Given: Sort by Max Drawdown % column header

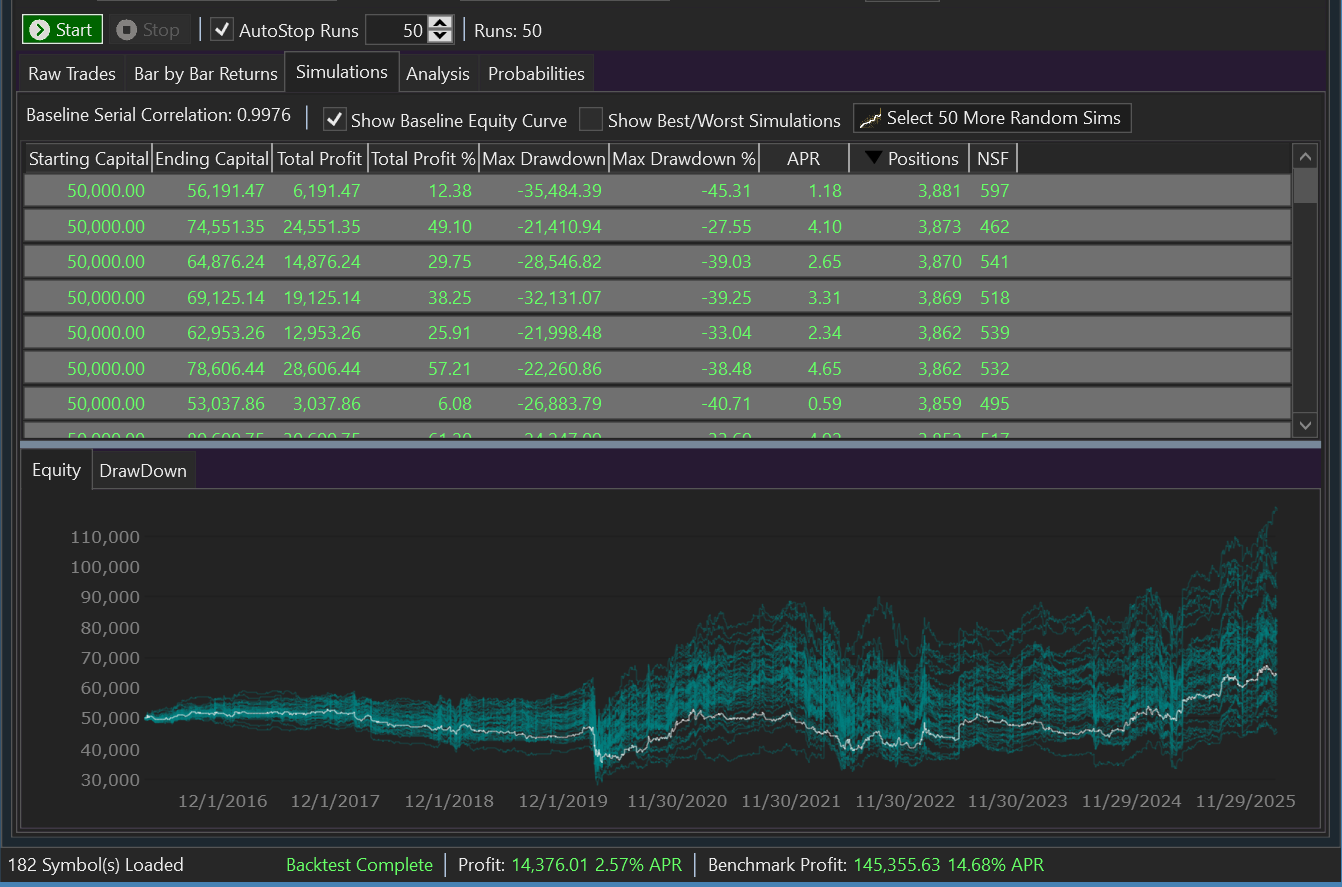Looking at the screenshot, I should point(684,159).
